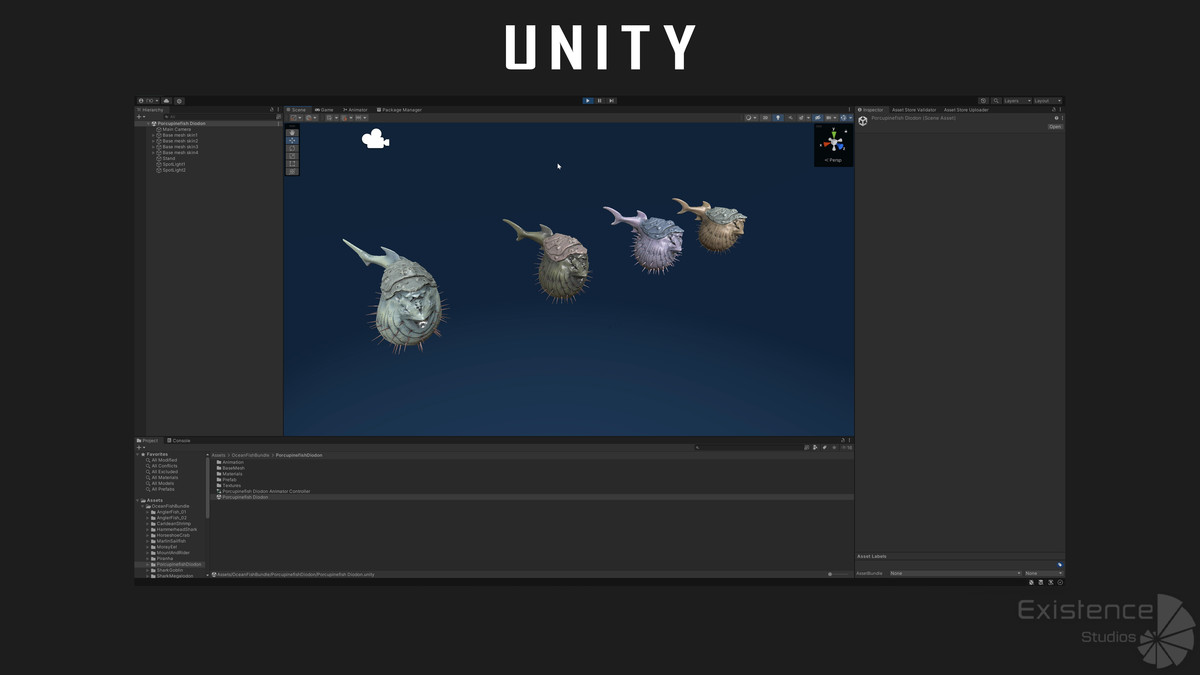Click the Play button in the toolbar
Screen dimensions: 1200x675
(588, 100)
